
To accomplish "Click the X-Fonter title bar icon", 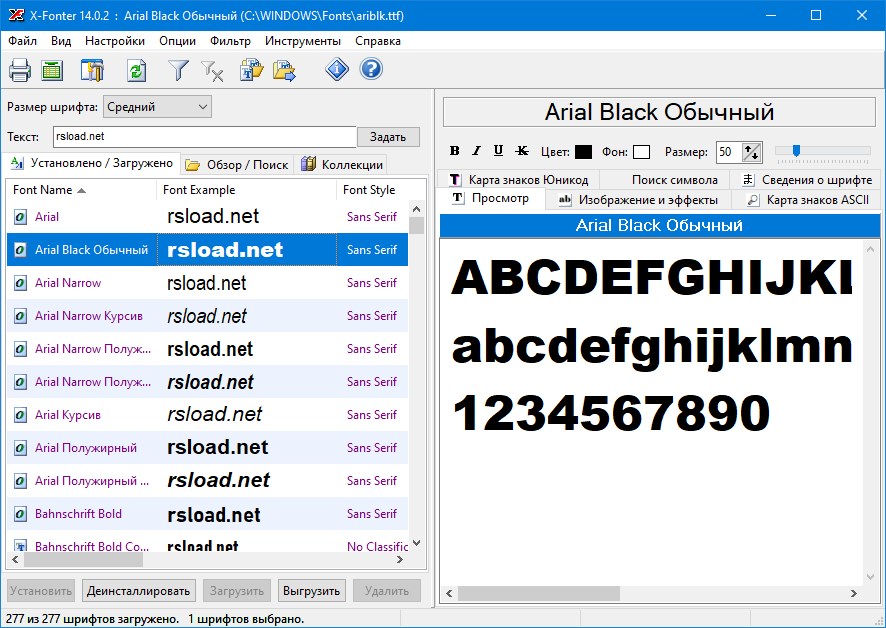I will click(16, 15).
